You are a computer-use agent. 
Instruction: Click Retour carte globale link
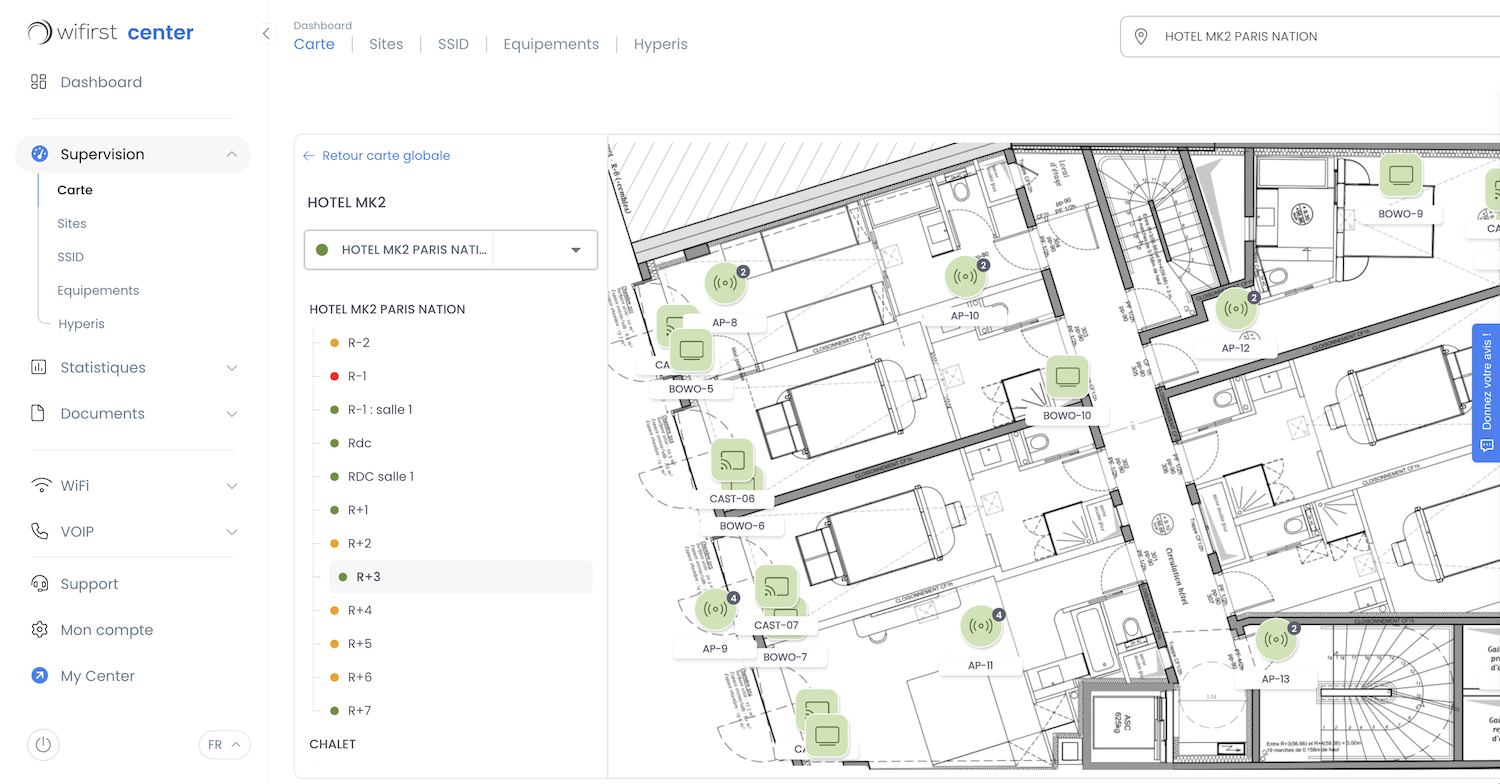coord(376,156)
